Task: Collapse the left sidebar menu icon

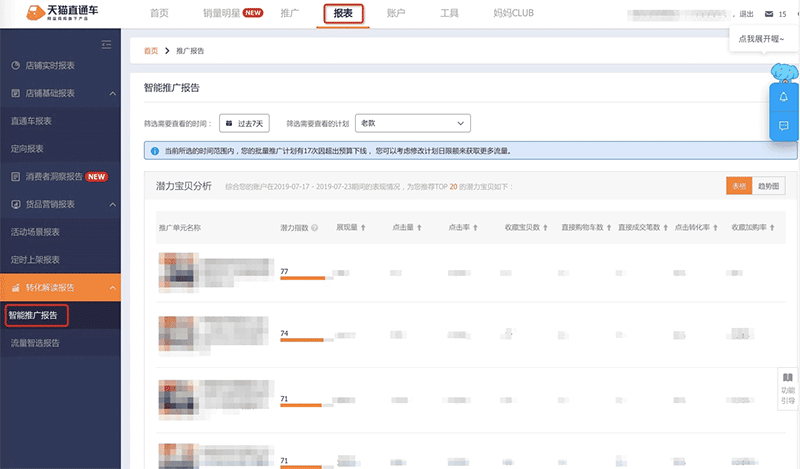Action: 106,45
